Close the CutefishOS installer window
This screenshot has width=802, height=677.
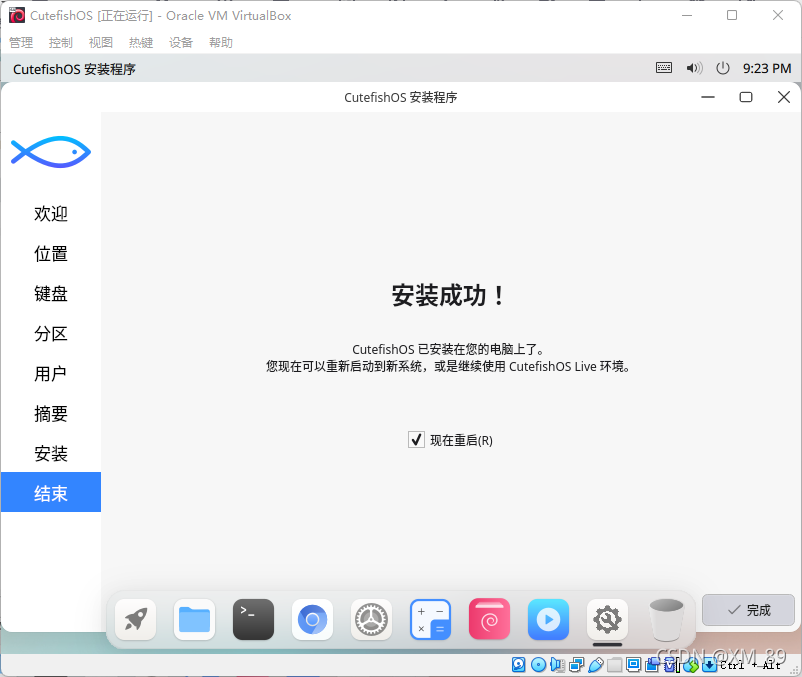pos(784,97)
